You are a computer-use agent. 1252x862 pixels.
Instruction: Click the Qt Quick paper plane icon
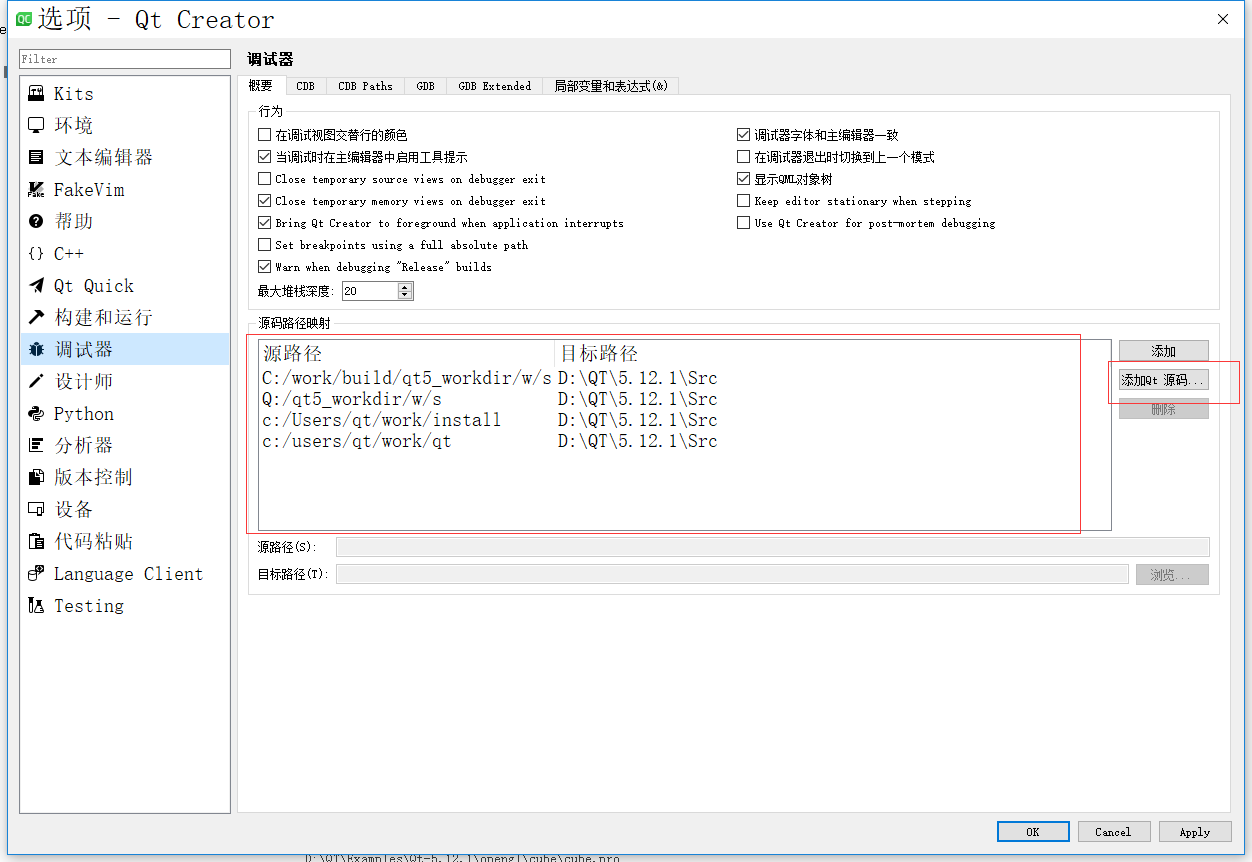[x=36, y=285]
